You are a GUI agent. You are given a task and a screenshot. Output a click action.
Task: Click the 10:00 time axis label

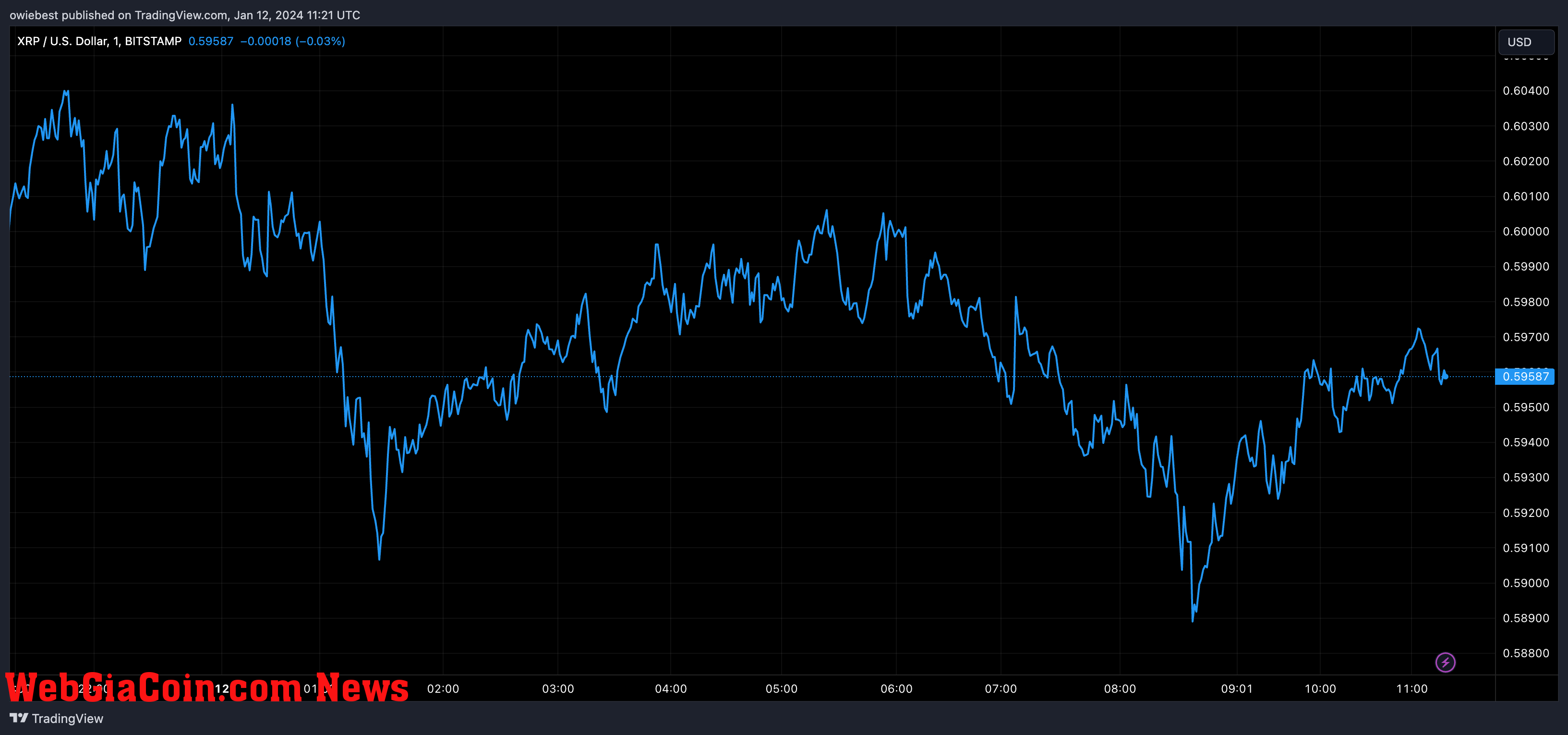1320,689
